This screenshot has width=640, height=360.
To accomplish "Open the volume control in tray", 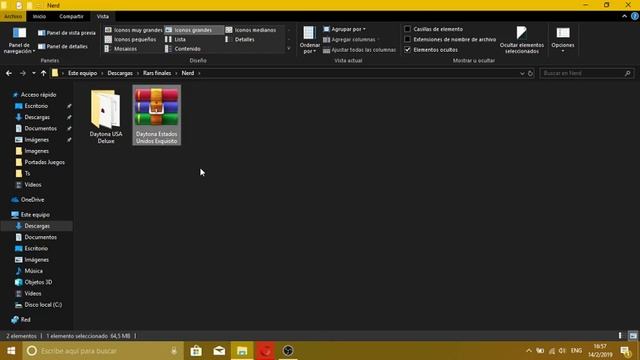I will click(x=562, y=351).
